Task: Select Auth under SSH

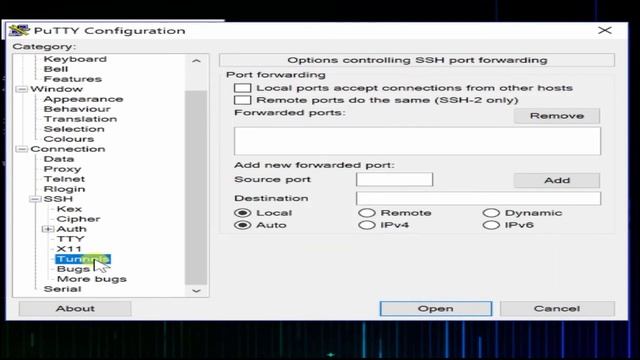Action: [71, 229]
